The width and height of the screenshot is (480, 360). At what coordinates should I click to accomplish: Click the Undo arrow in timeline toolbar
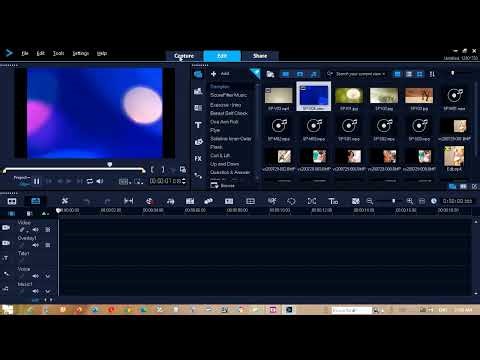(x=86, y=201)
